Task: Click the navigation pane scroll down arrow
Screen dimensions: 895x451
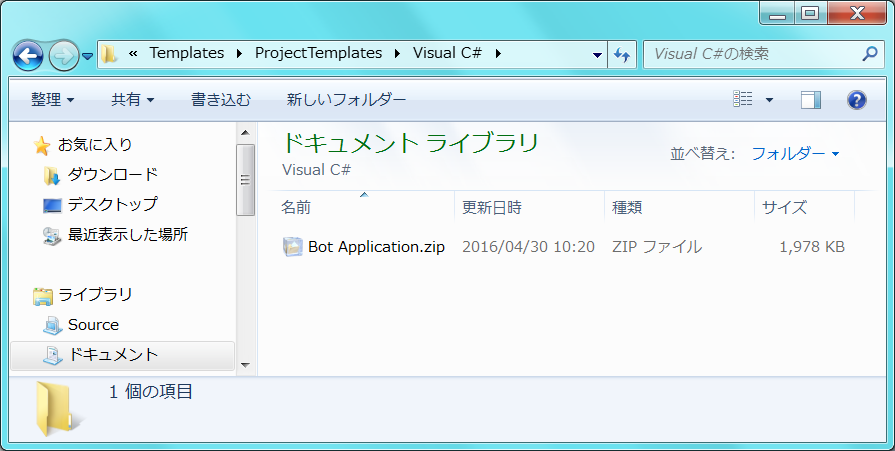Action: coord(245,365)
